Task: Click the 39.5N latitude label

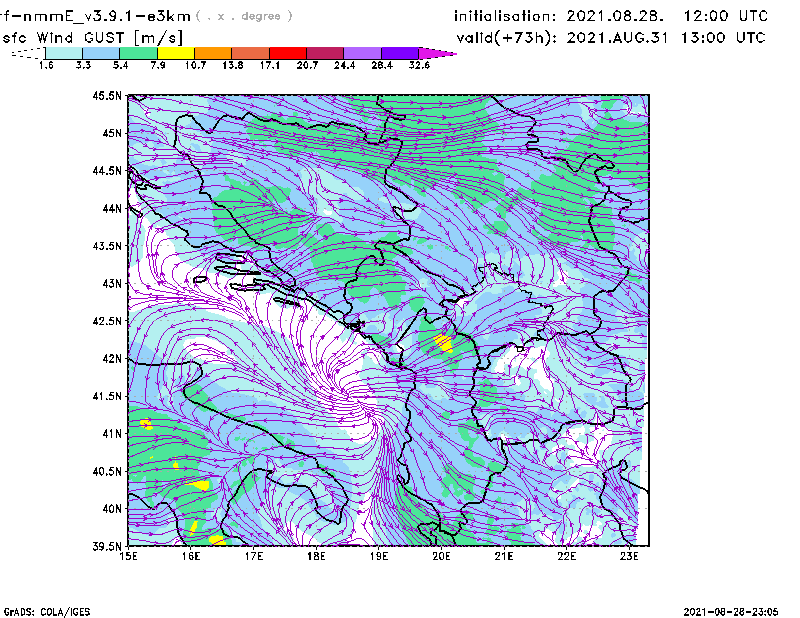Action: [107, 546]
